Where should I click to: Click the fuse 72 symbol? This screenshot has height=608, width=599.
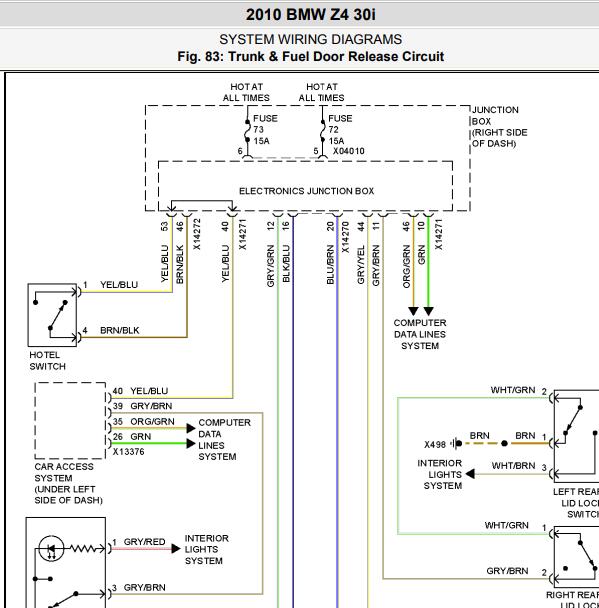tap(323, 131)
